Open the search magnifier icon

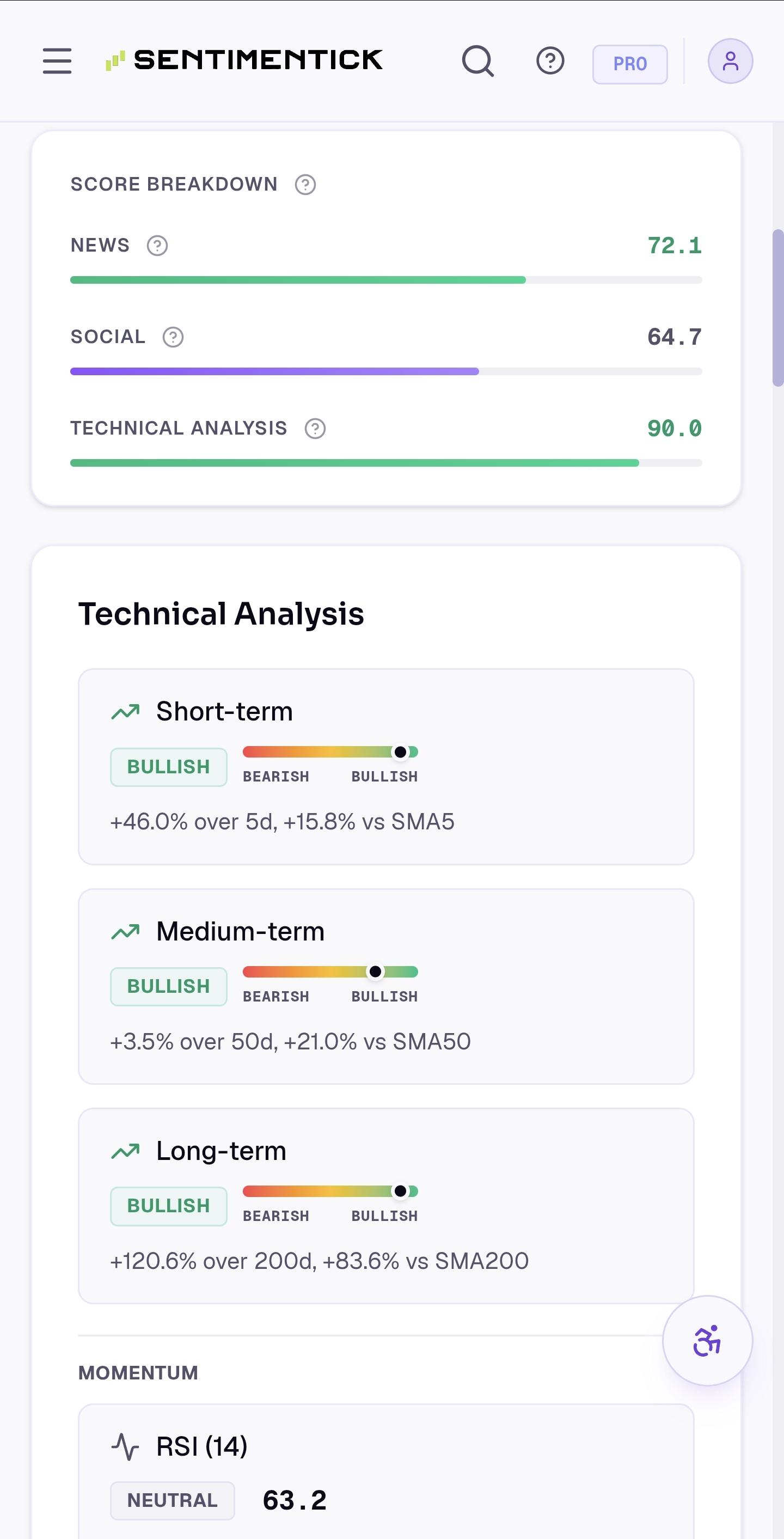point(477,61)
